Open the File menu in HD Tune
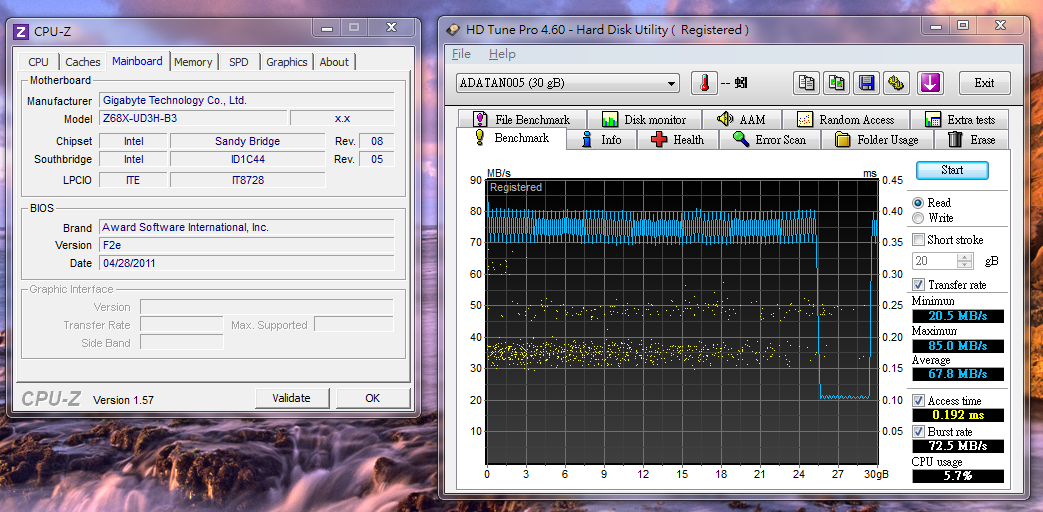 461,54
